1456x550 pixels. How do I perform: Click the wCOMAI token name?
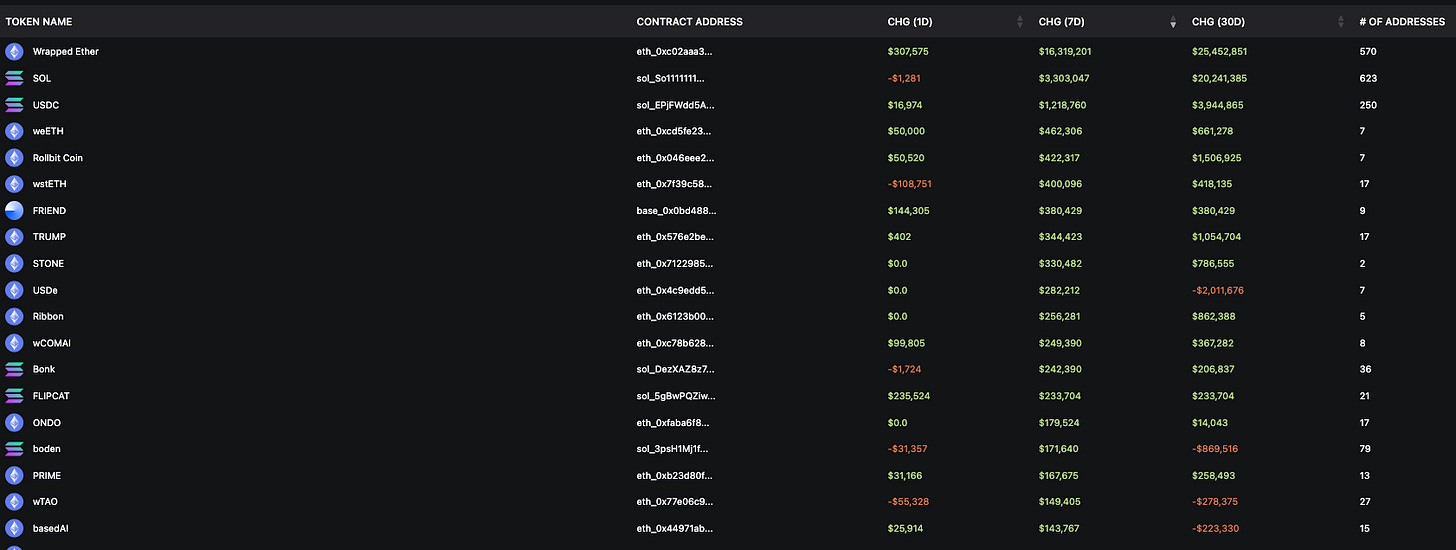point(52,343)
